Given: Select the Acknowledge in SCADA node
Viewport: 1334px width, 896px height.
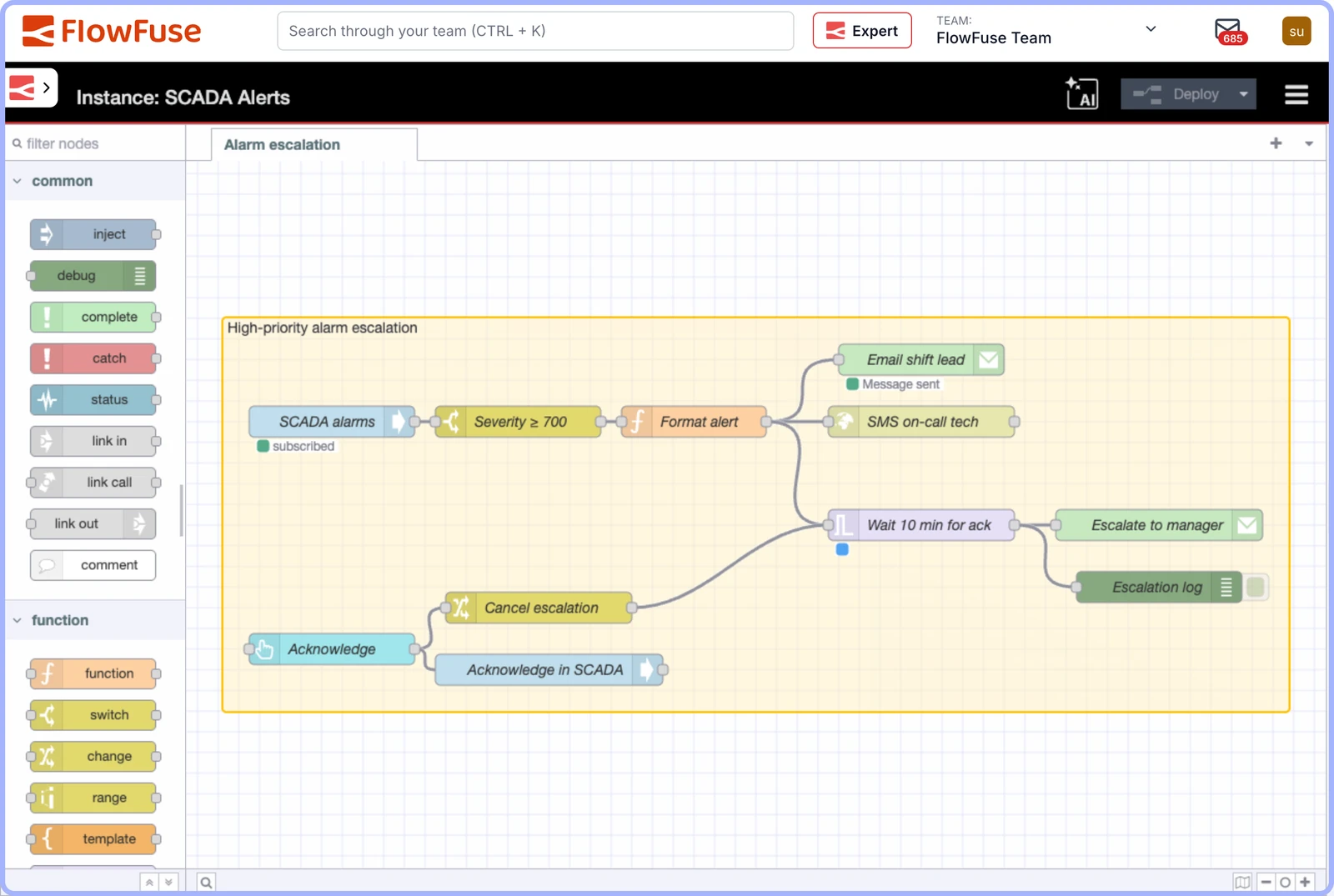Looking at the screenshot, I should pos(549,670).
